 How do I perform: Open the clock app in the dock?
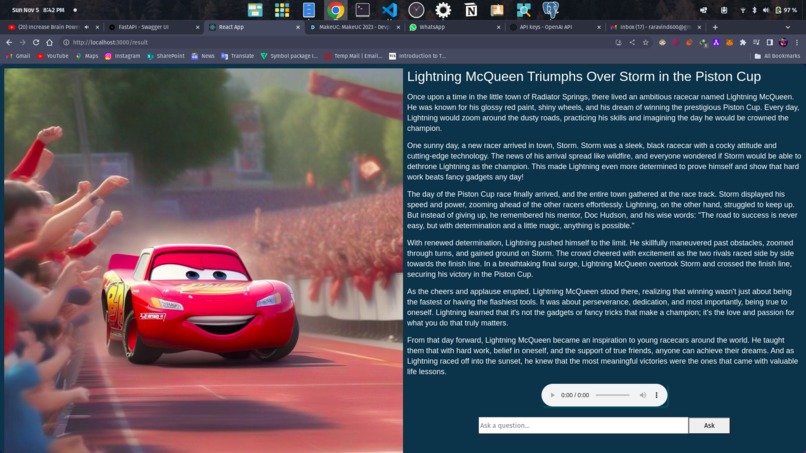pyautogui.click(x=416, y=10)
